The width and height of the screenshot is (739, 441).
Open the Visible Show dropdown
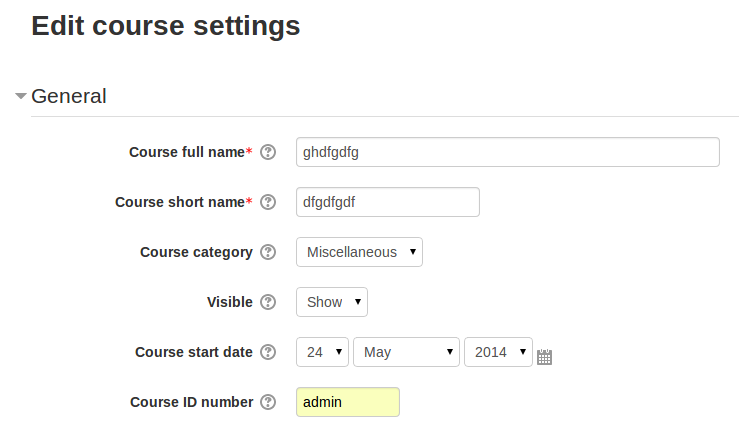tap(332, 302)
